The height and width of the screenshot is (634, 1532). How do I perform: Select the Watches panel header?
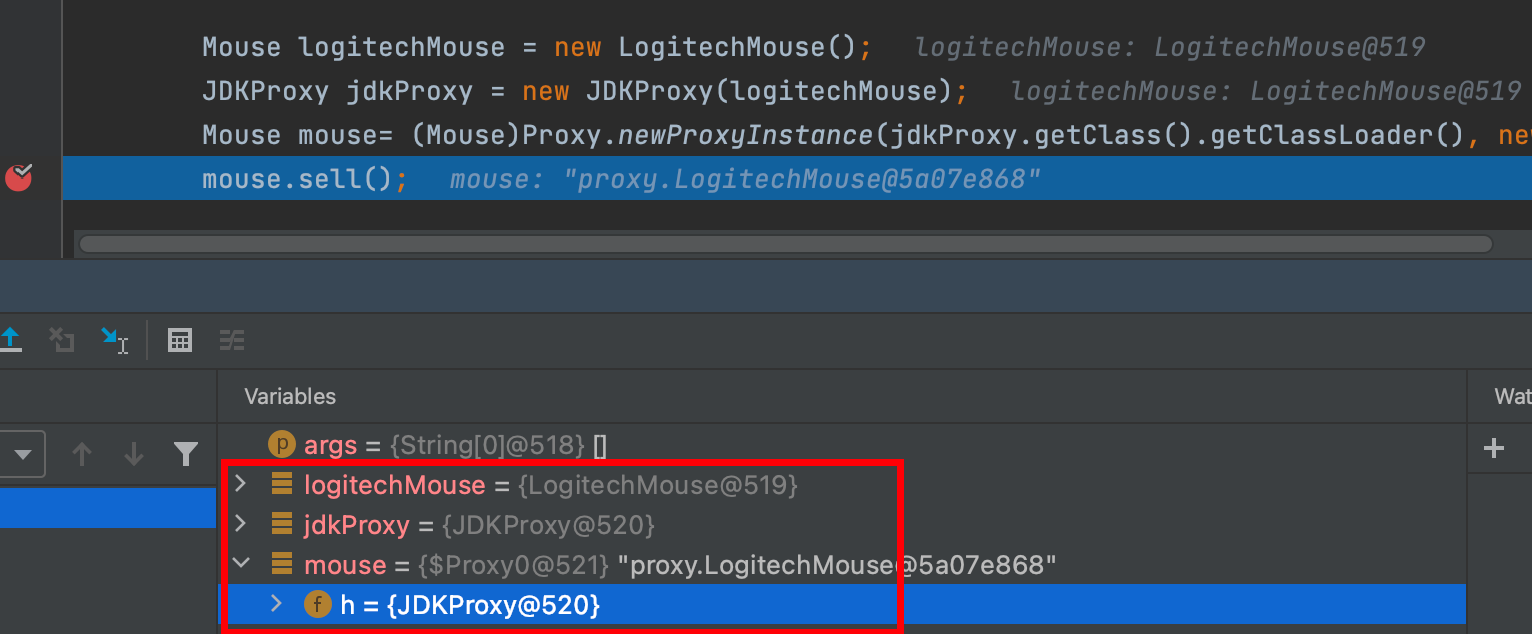(1510, 397)
